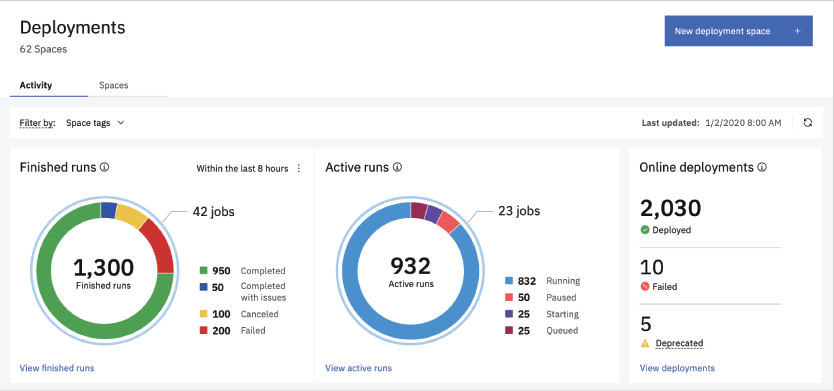Screen dimensions: 834x391
Task: Click the green Deployed checkmark status icon
Action: pyautogui.click(x=645, y=230)
